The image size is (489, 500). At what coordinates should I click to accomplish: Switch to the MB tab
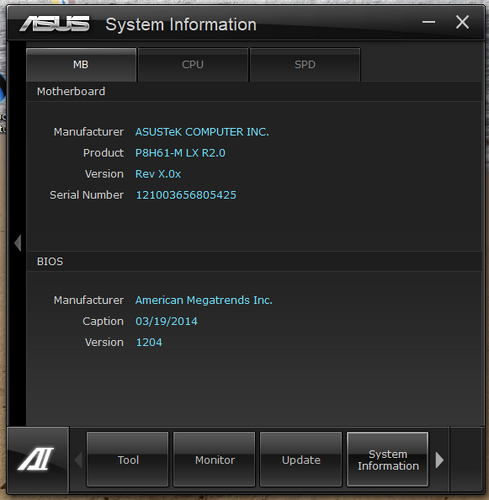pos(81,65)
